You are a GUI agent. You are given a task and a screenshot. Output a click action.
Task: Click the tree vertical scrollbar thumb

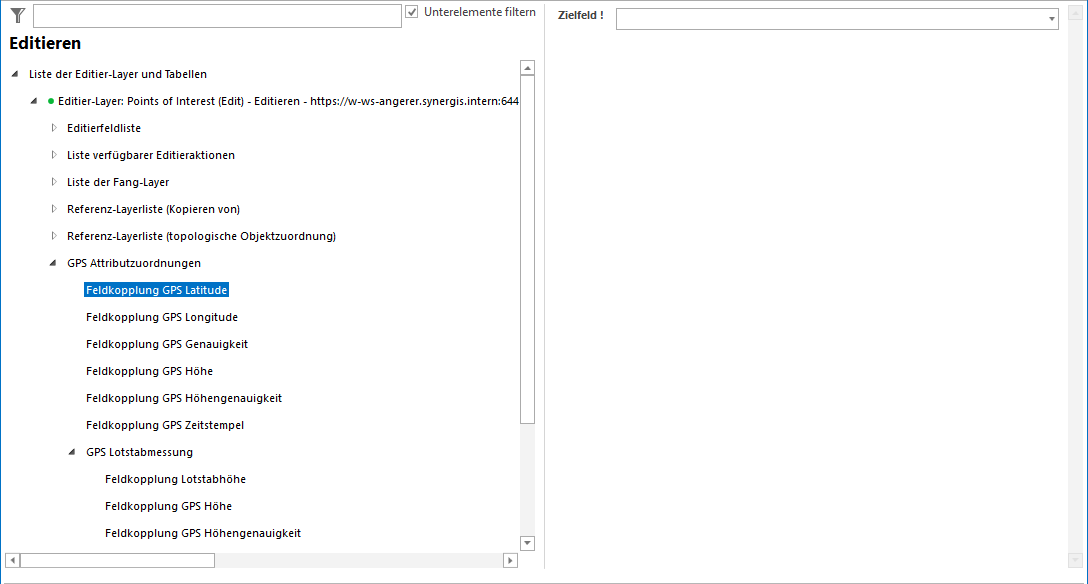pyautogui.click(x=527, y=249)
